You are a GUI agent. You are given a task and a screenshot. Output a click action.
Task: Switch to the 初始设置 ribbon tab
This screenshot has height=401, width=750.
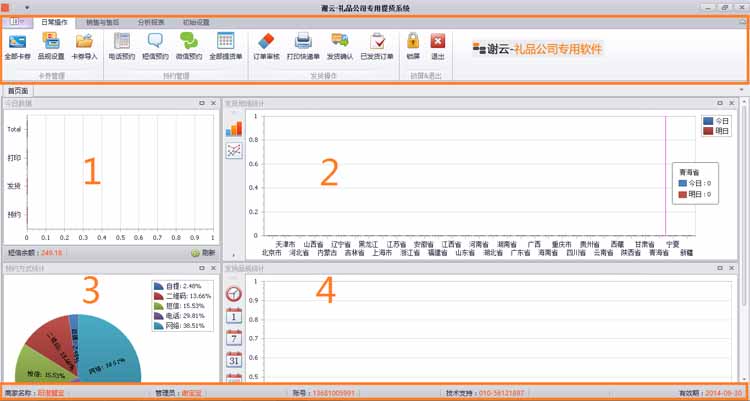(x=196, y=22)
